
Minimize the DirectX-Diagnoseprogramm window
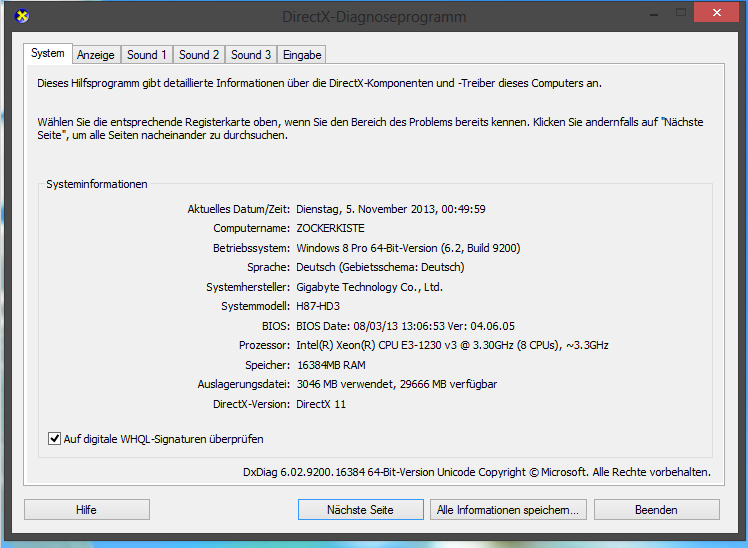(x=654, y=13)
